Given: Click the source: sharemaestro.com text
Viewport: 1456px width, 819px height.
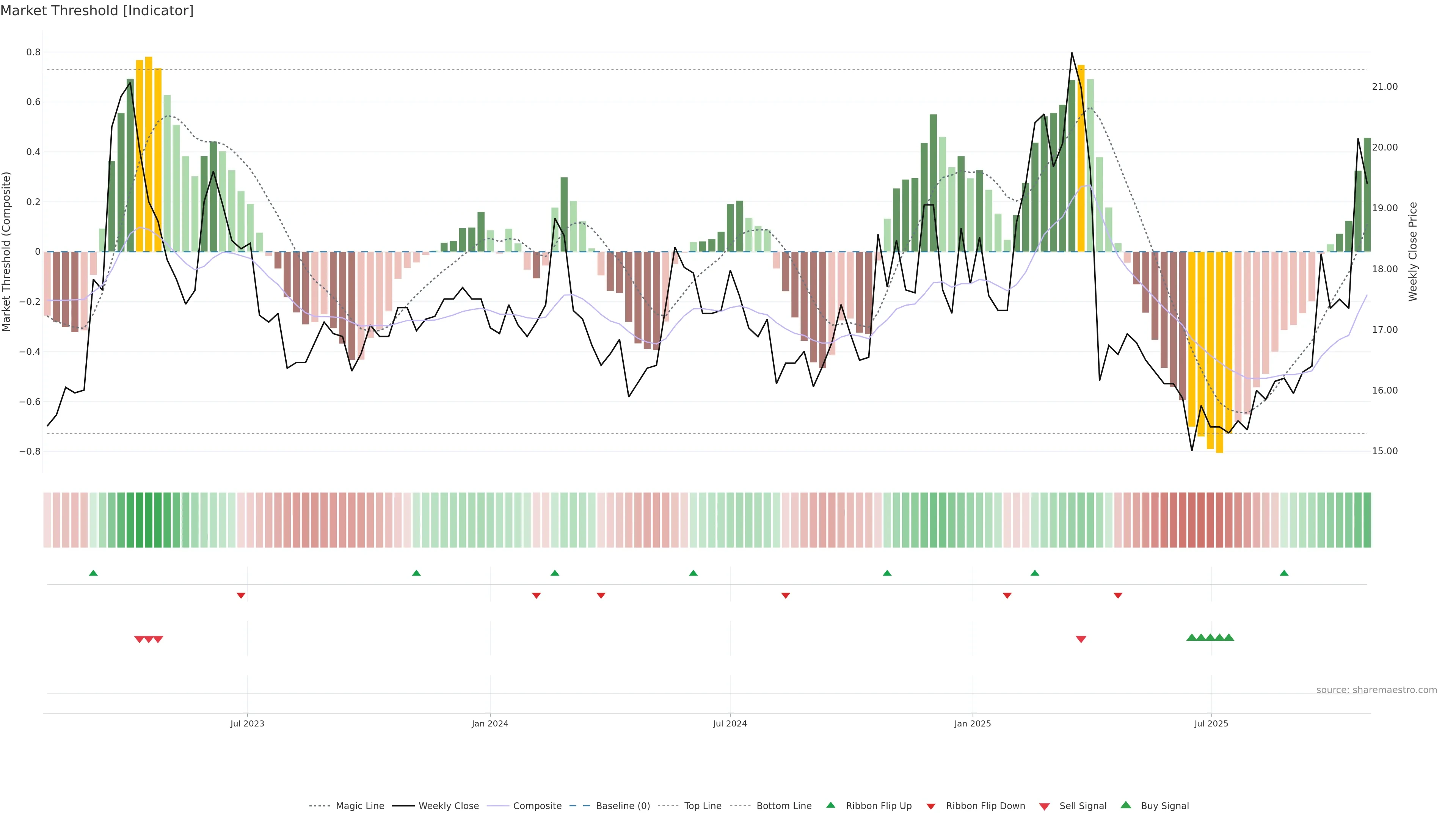Looking at the screenshot, I should pyautogui.click(x=1376, y=690).
